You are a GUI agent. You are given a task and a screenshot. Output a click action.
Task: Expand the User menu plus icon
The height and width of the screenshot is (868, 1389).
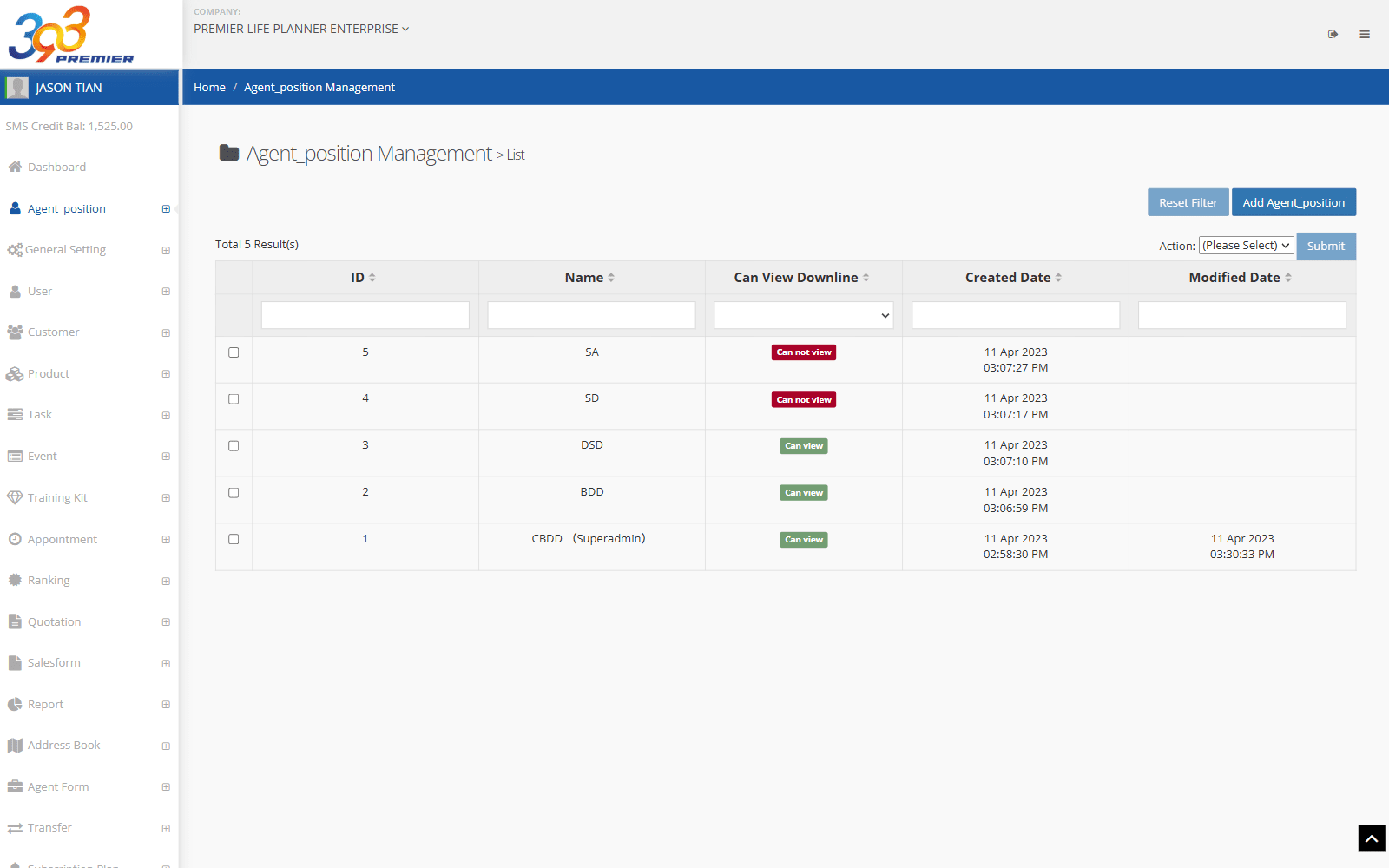tap(166, 292)
